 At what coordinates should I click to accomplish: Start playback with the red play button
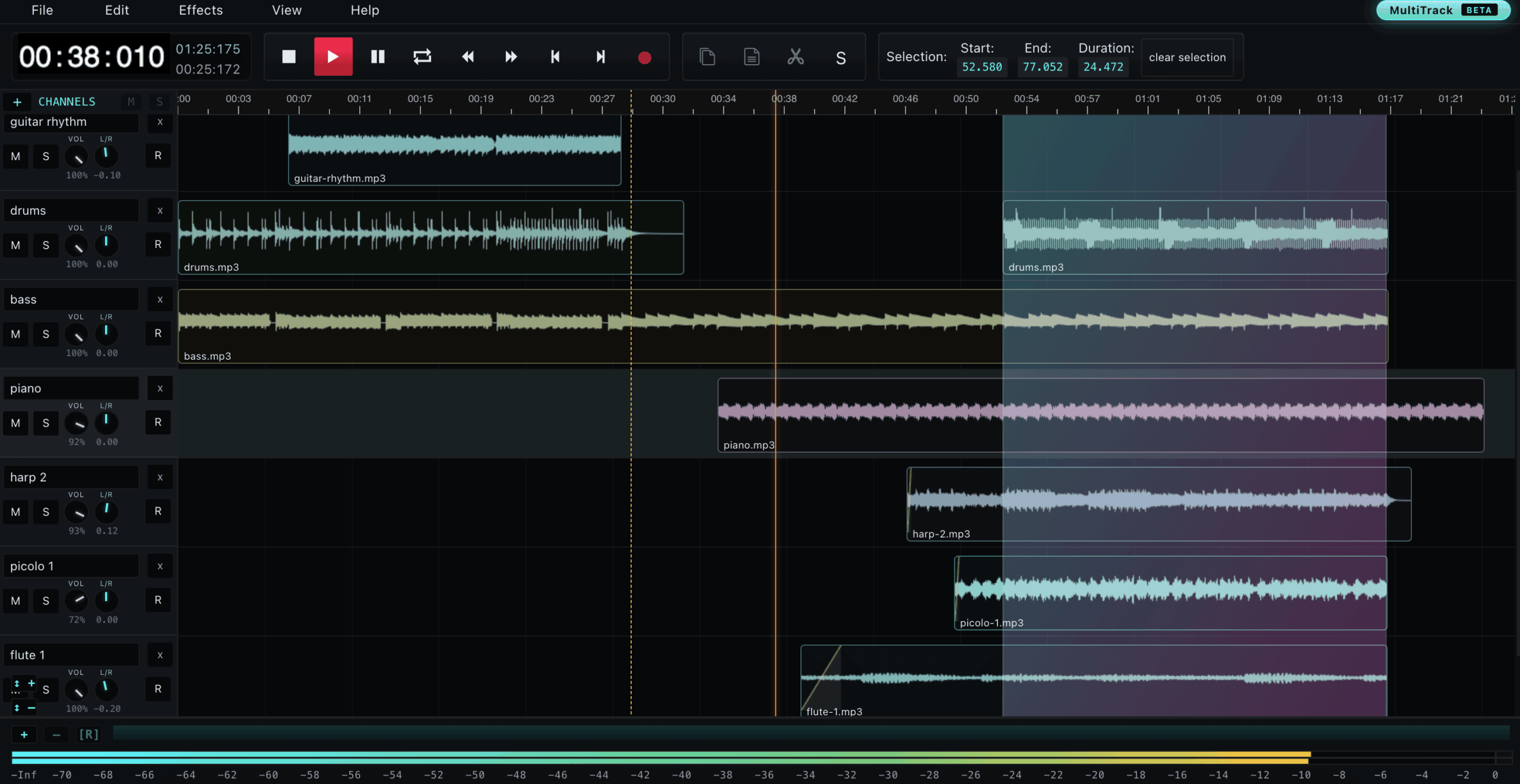pos(333,57)
